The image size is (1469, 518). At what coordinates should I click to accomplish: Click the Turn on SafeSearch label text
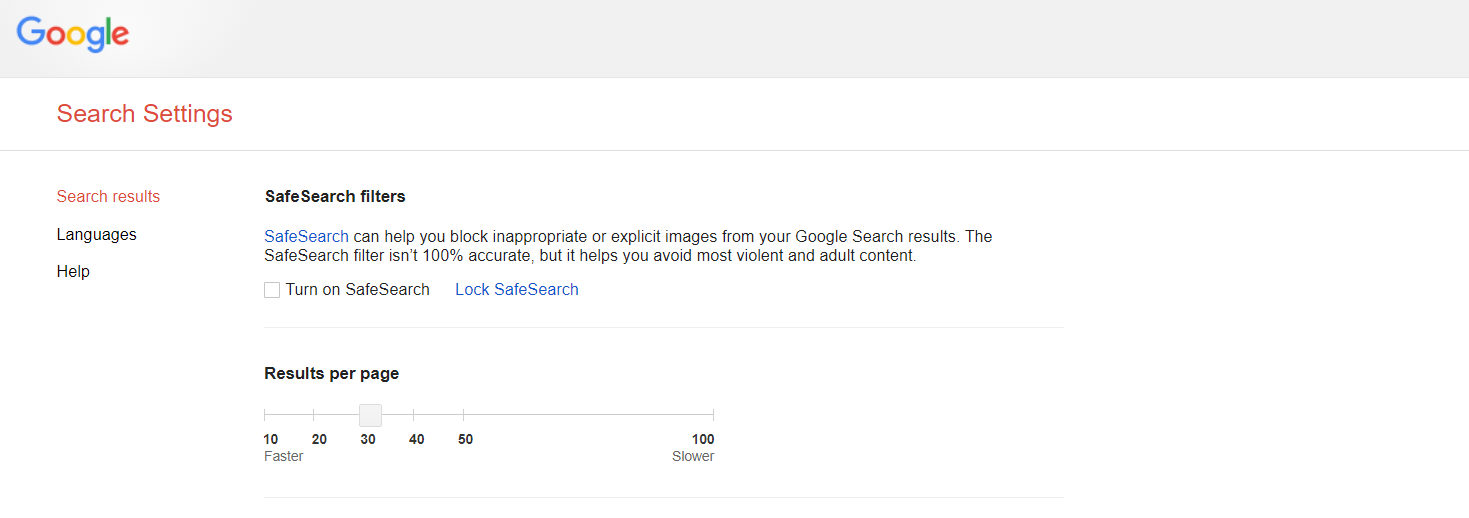click(357, 290)
